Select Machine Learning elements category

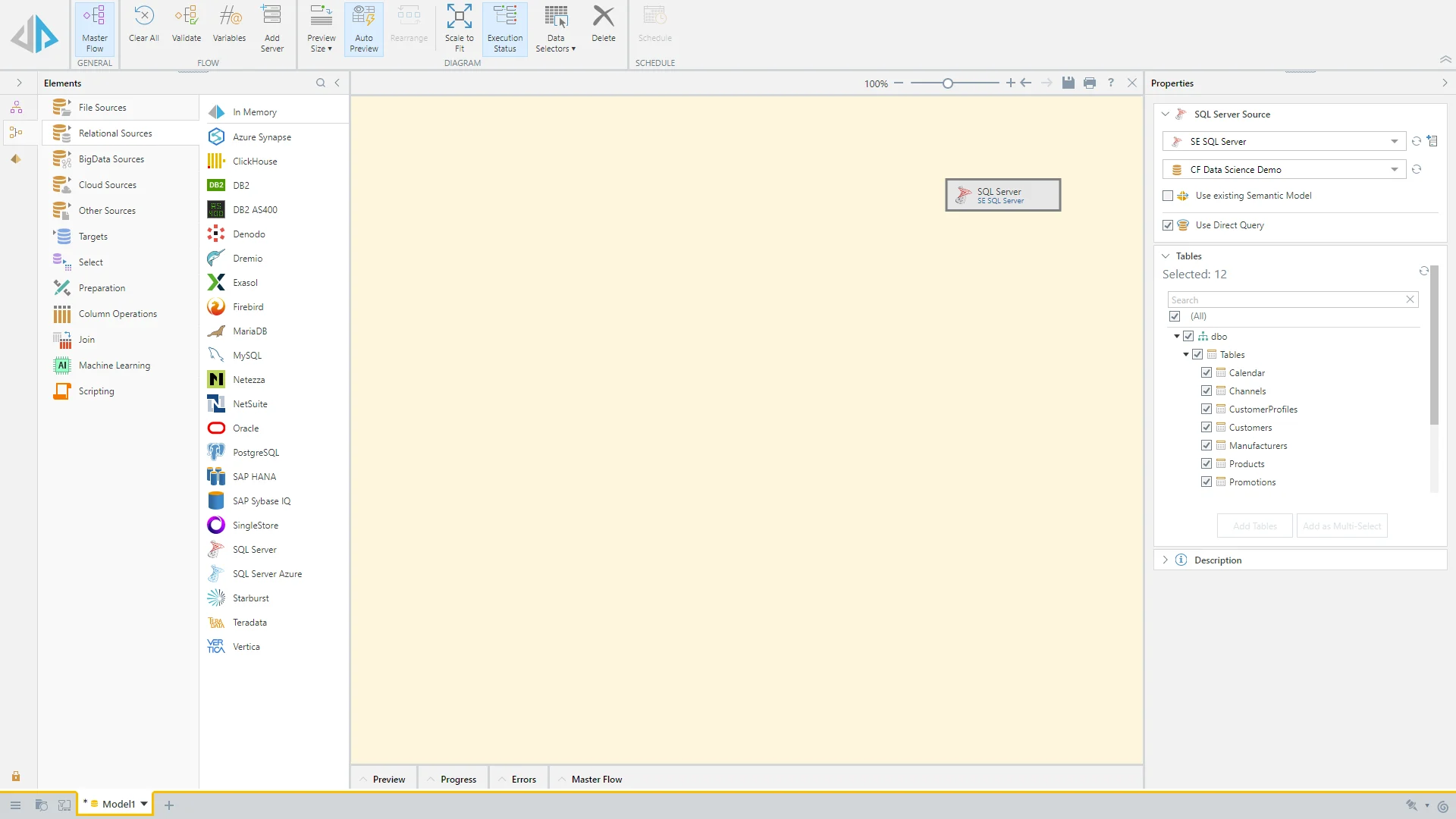[115, 366]
